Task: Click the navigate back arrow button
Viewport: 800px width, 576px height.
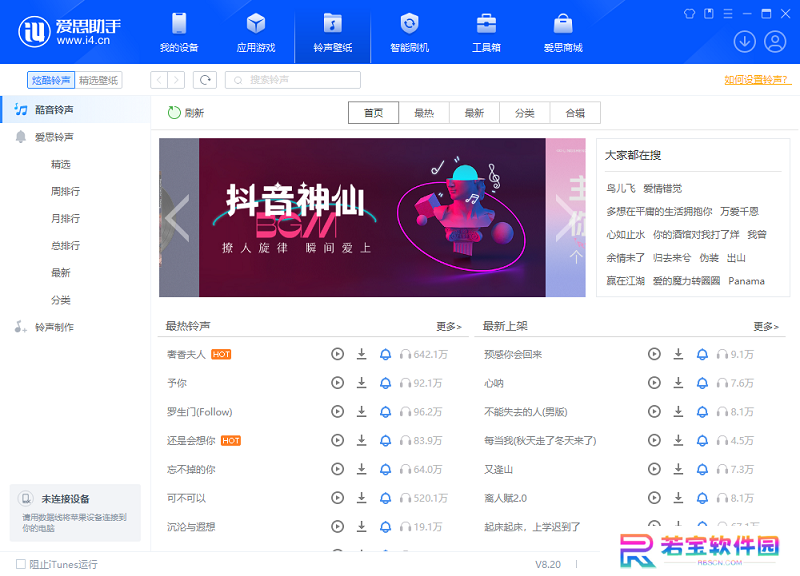Action: [x=159, y=80]
